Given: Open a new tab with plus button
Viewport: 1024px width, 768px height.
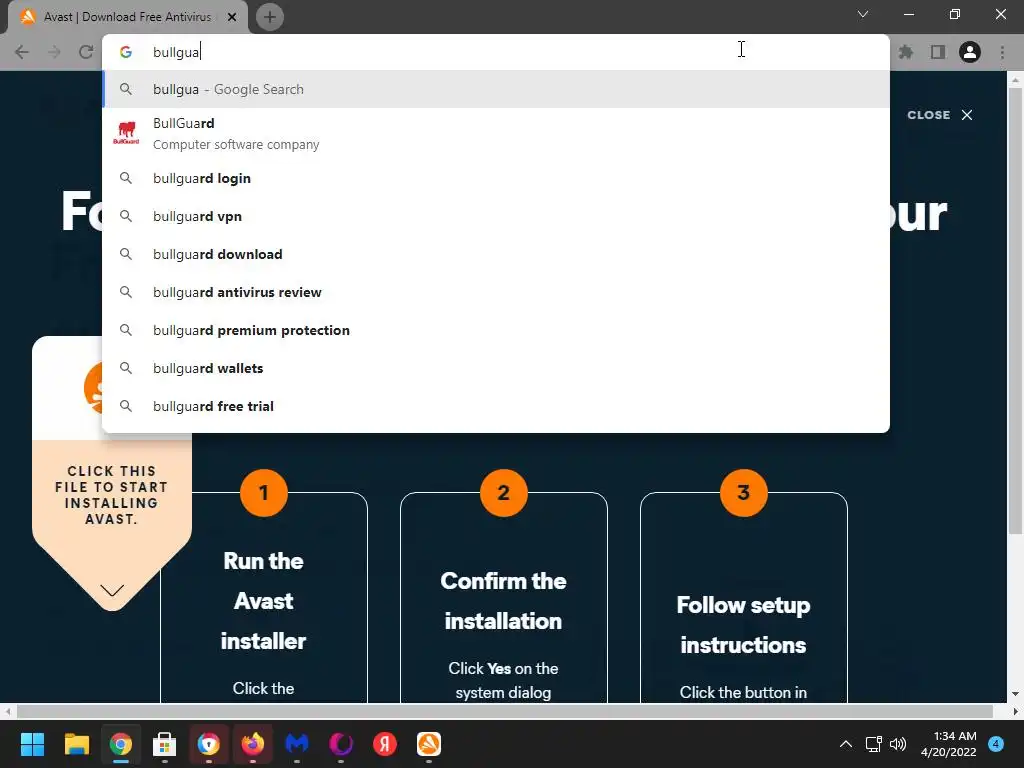Looking at the screenshot, I should [x=270, y=17].
